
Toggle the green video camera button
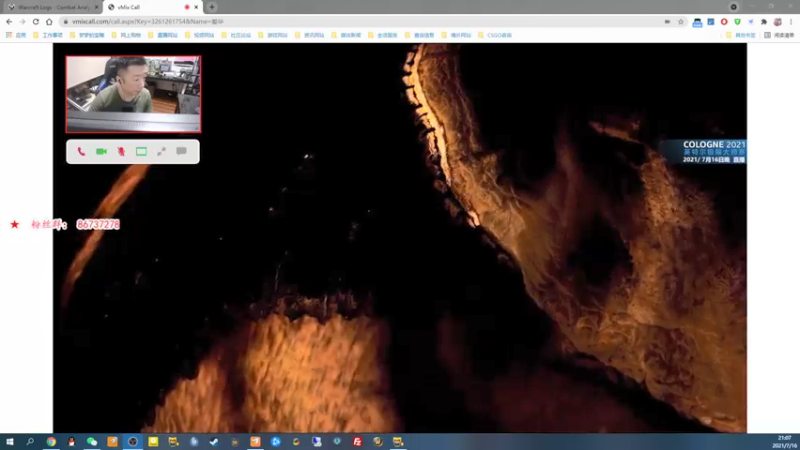[101, 152]
